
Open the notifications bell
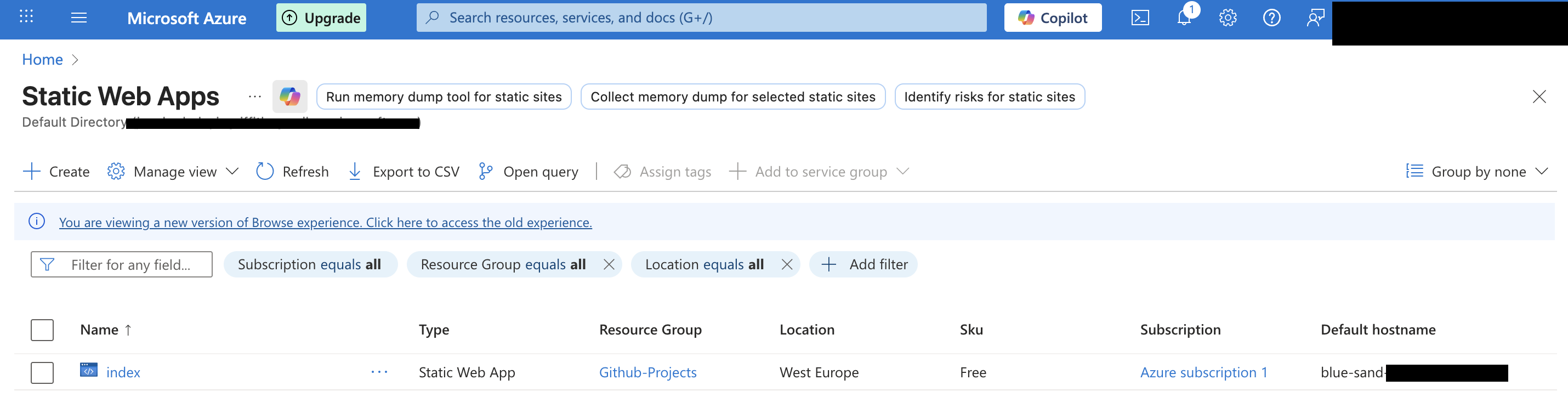pos(1184,18)
